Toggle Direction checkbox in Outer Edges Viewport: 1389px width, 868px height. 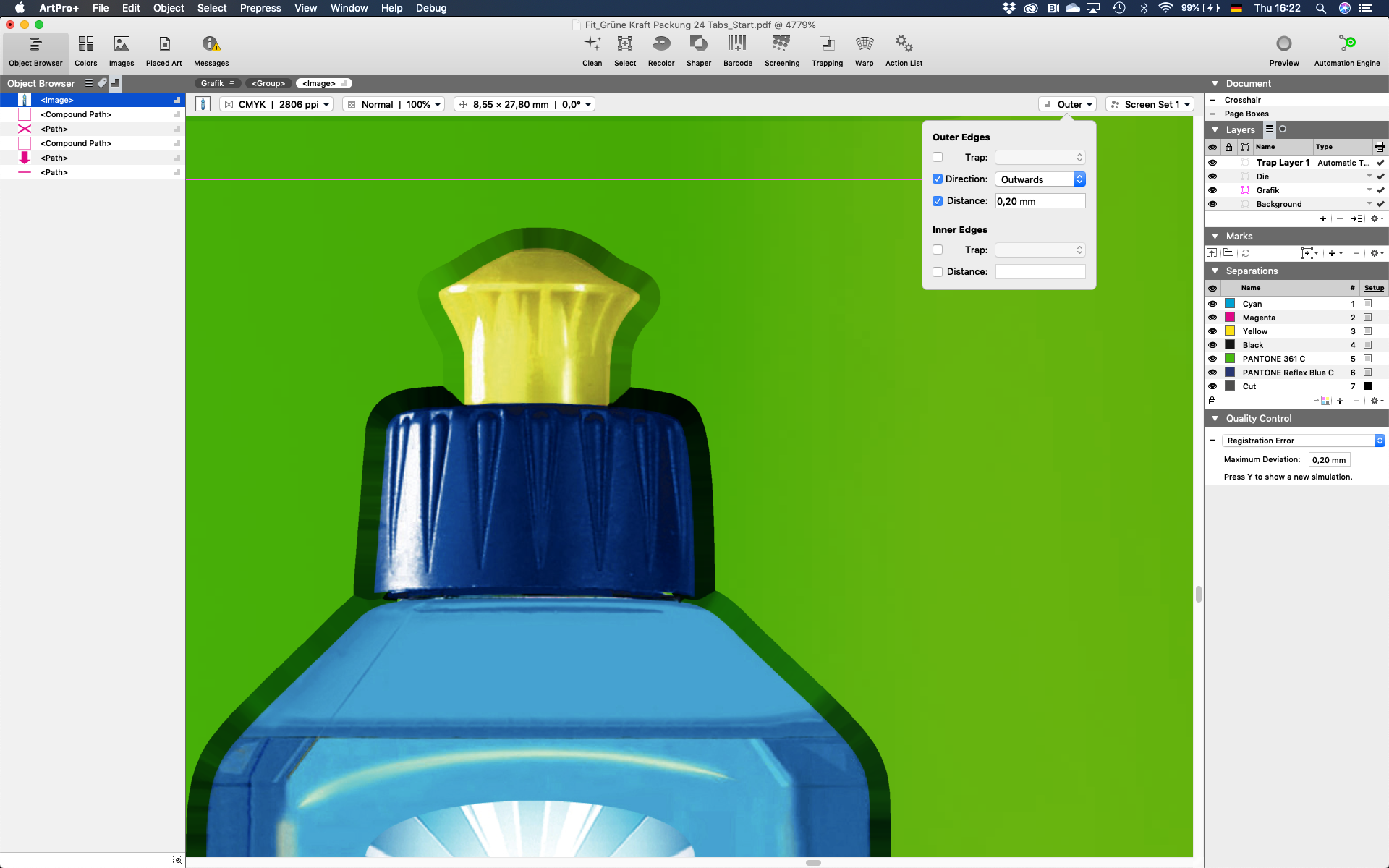[937, 179]
